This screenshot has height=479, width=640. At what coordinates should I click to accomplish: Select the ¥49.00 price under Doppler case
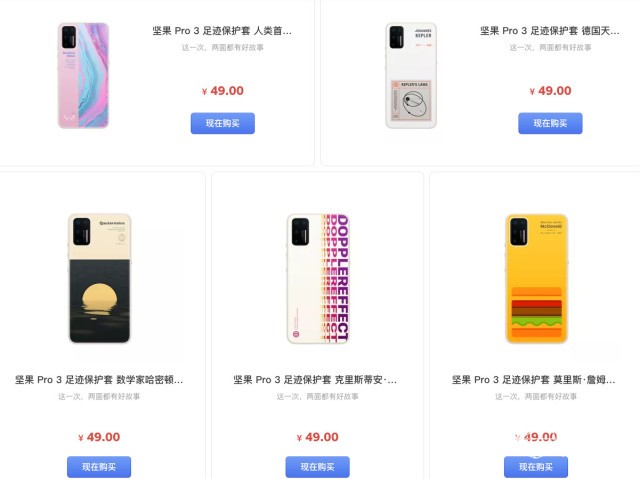click(x=318, y=437)
